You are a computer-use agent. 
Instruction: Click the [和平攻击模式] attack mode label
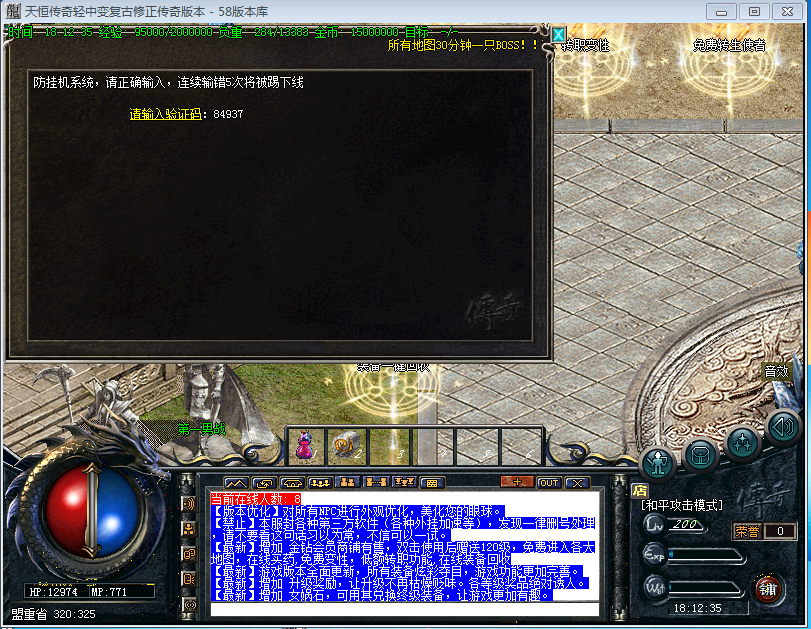681,505
